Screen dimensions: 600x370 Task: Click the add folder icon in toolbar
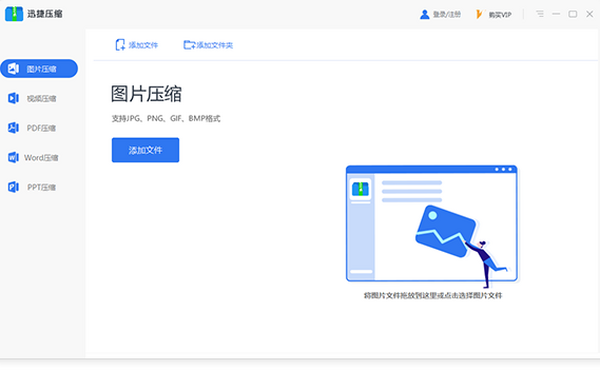click(189, 45)
